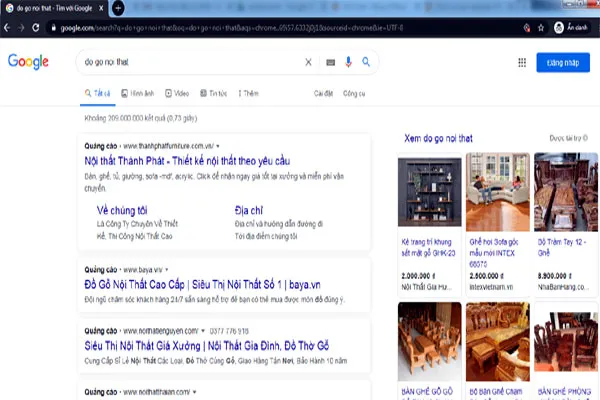
Task: Open Nội thất Thành Phát ad link
Action: point(187,161)
